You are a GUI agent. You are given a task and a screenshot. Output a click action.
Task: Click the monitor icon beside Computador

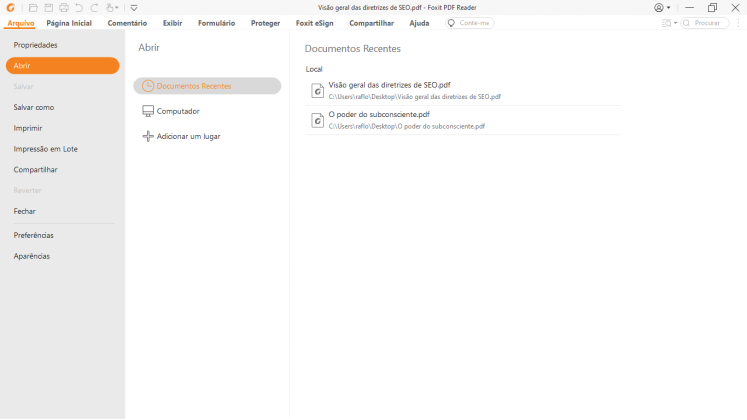point(148,111)
